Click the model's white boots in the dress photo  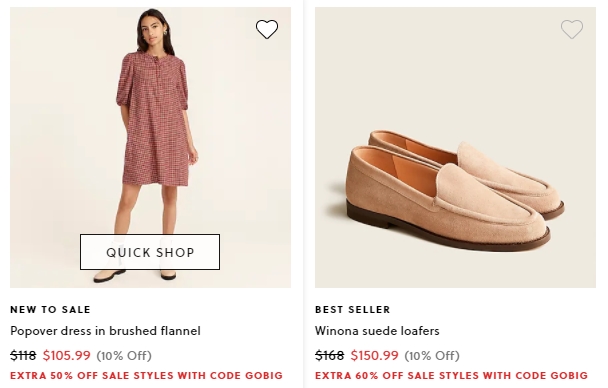[x=135, y=274]
